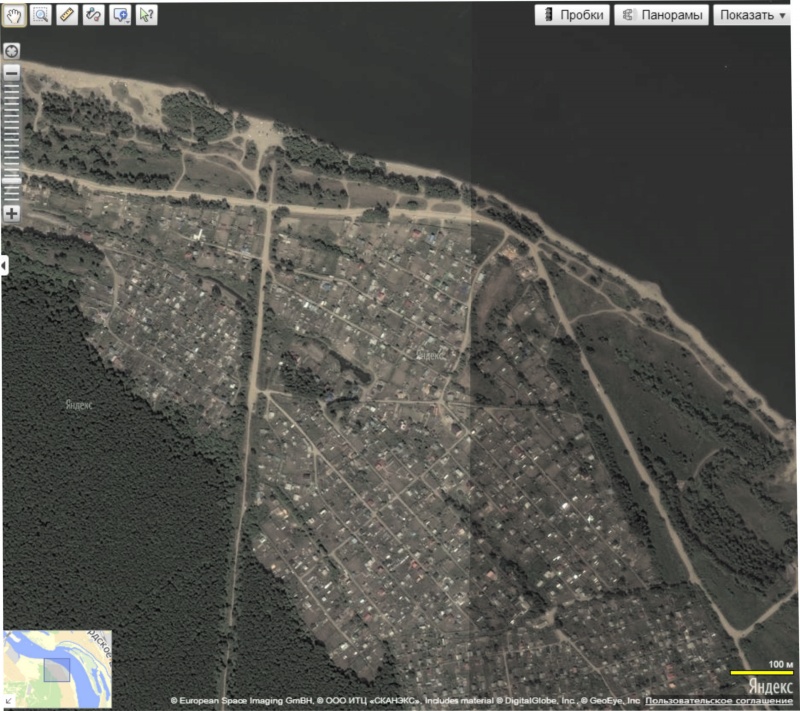
Task: Open the Пользовательское соглашение link
Action: pos(718,701)
